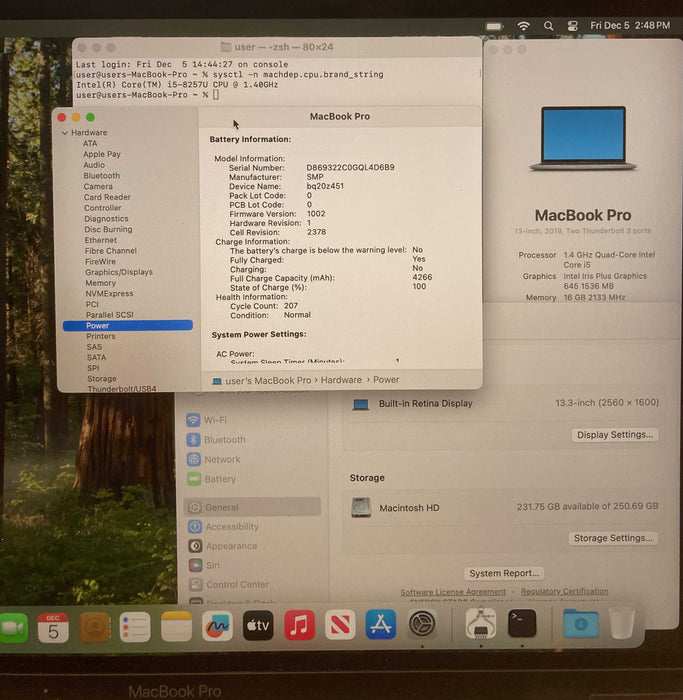The image size is (683, 700).
Task: Select Bluetooth in System Information sidebar
Action: pos(102,176)
